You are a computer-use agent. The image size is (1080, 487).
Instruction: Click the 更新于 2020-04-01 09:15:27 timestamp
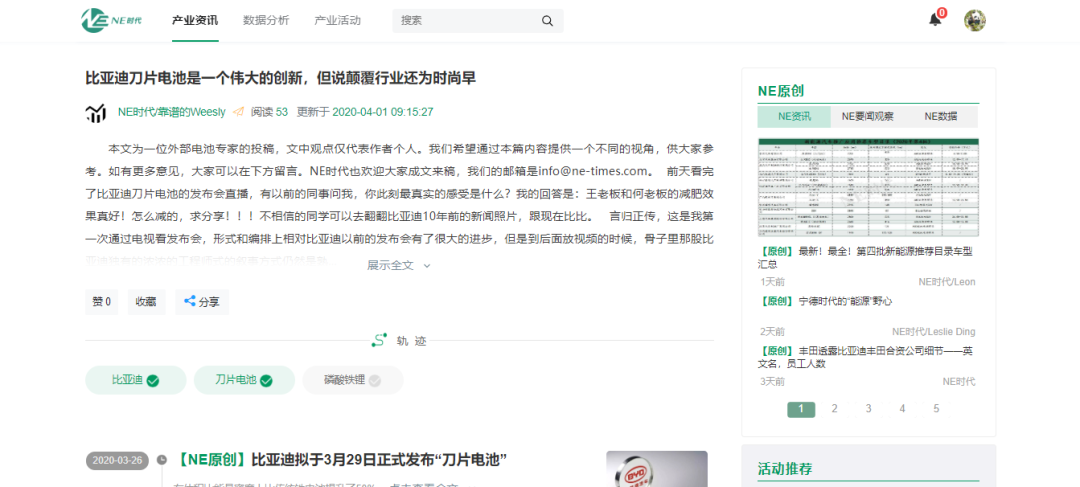365,112
